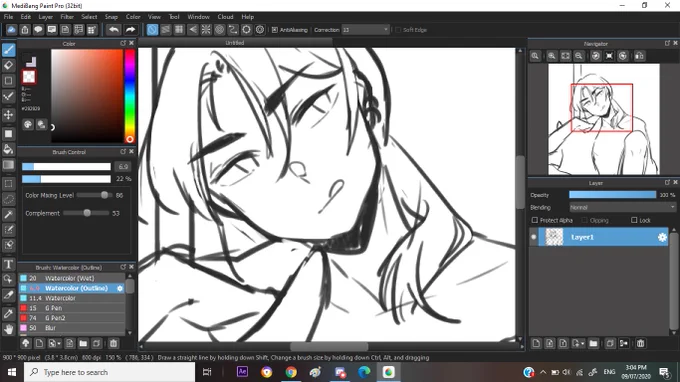This screenshot has height=382, width=680.
Task: Enable crisscross grid snap
Action: click(179, 30)
